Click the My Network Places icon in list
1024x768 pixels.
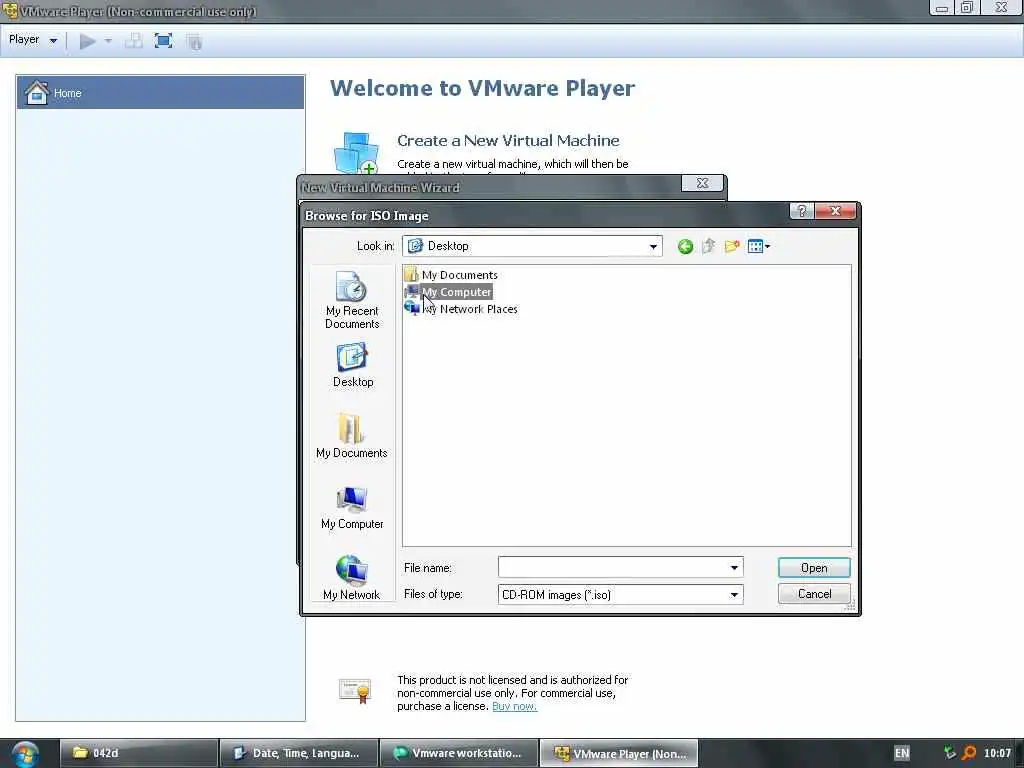point(411,308)
